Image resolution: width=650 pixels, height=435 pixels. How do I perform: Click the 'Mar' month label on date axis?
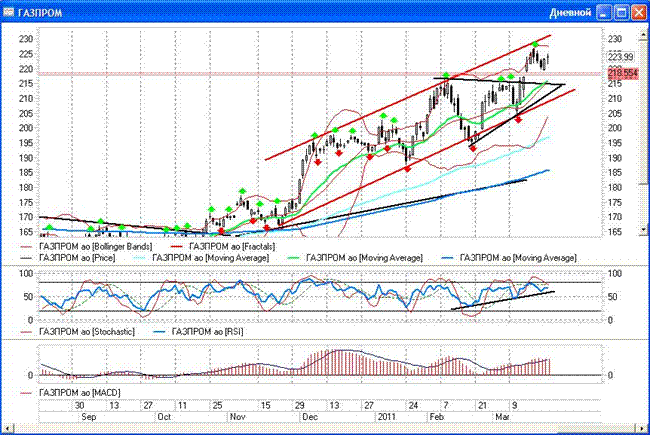click(502, 417)
